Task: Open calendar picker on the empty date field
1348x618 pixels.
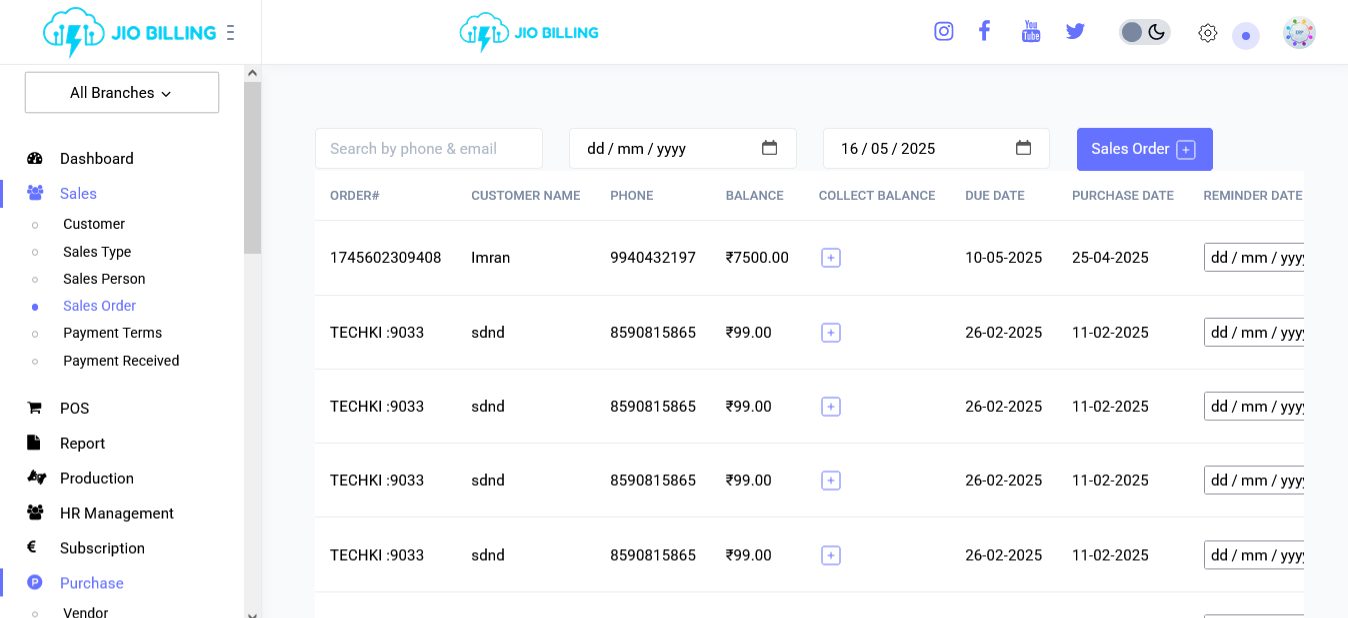Action: pyautogui.click(x=769, y=148)
